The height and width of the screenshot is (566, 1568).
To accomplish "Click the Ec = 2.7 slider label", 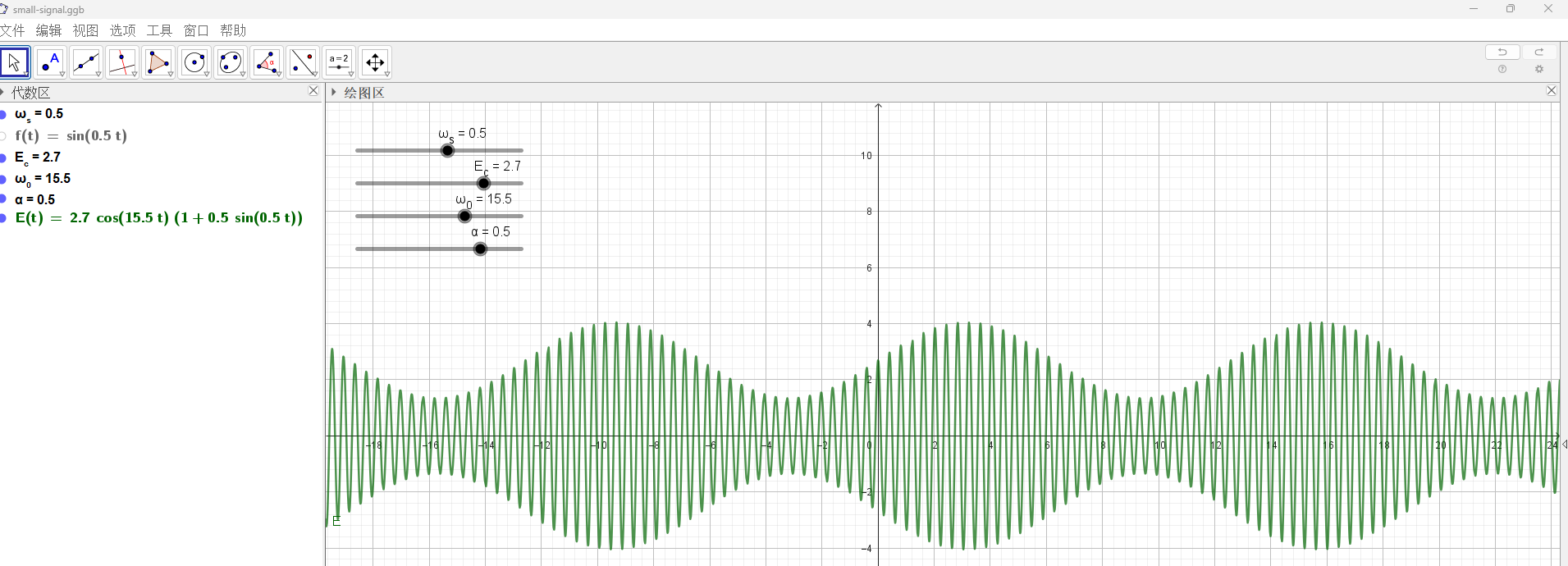I will tap(497, 167).
